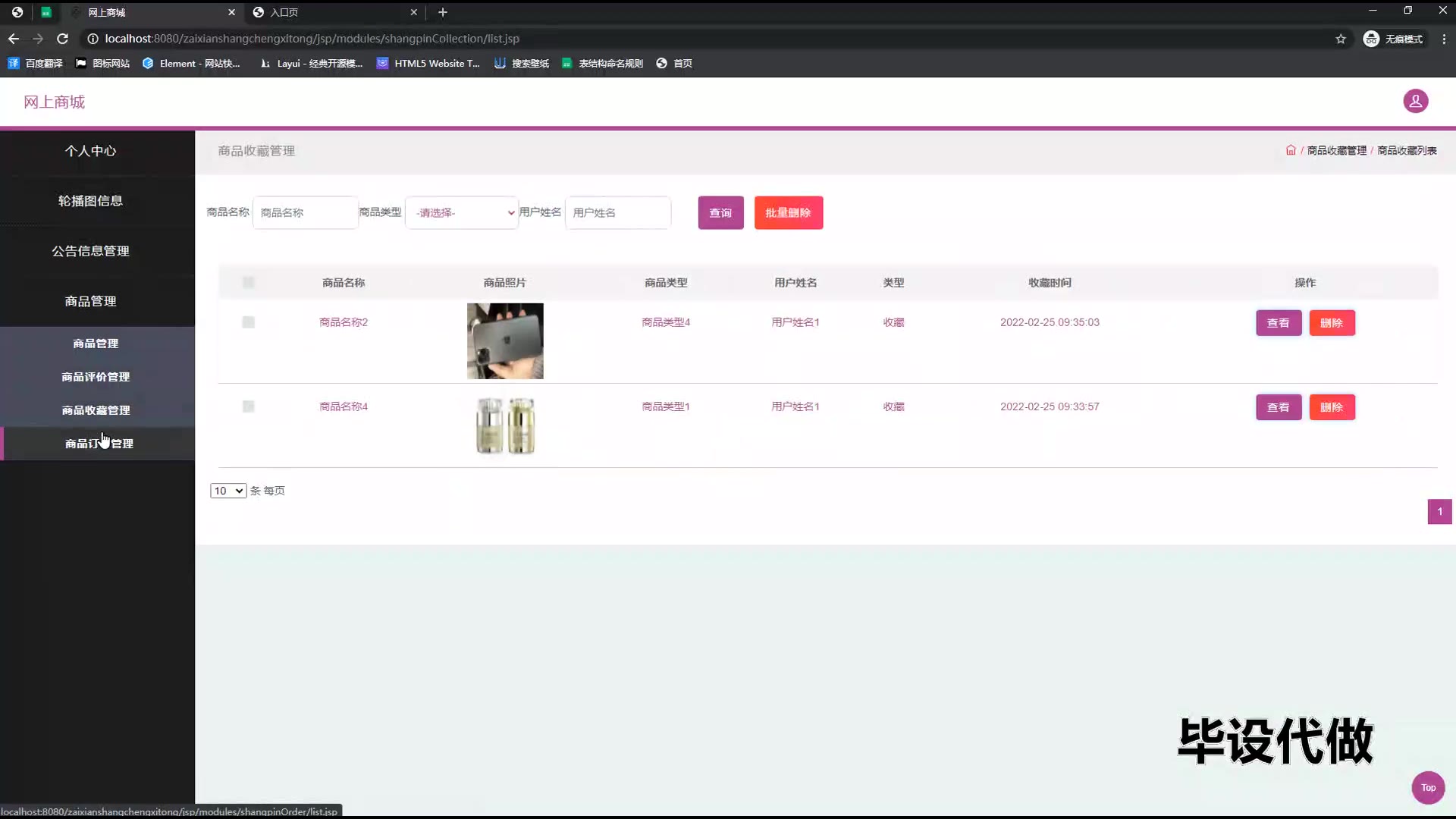Open 商品评价管理 in the sidebar
Image resolution: width=1456 pixels, height=819 pixels.
click(x=96, y=377)
